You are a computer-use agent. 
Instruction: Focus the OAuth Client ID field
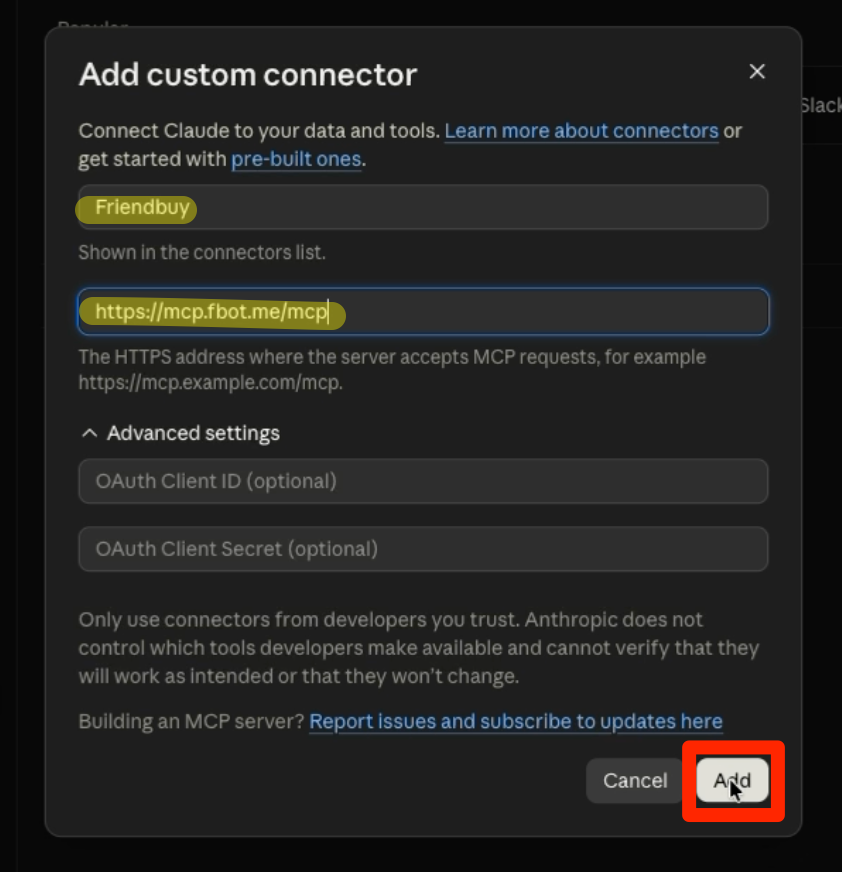pyautogui.click(x=423, y=481)
